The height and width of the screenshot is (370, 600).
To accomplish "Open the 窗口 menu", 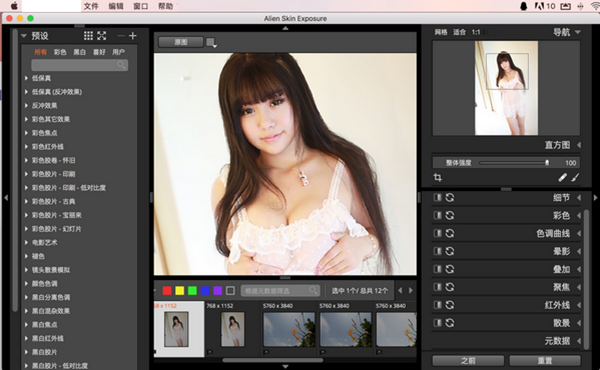I will 141,6.
